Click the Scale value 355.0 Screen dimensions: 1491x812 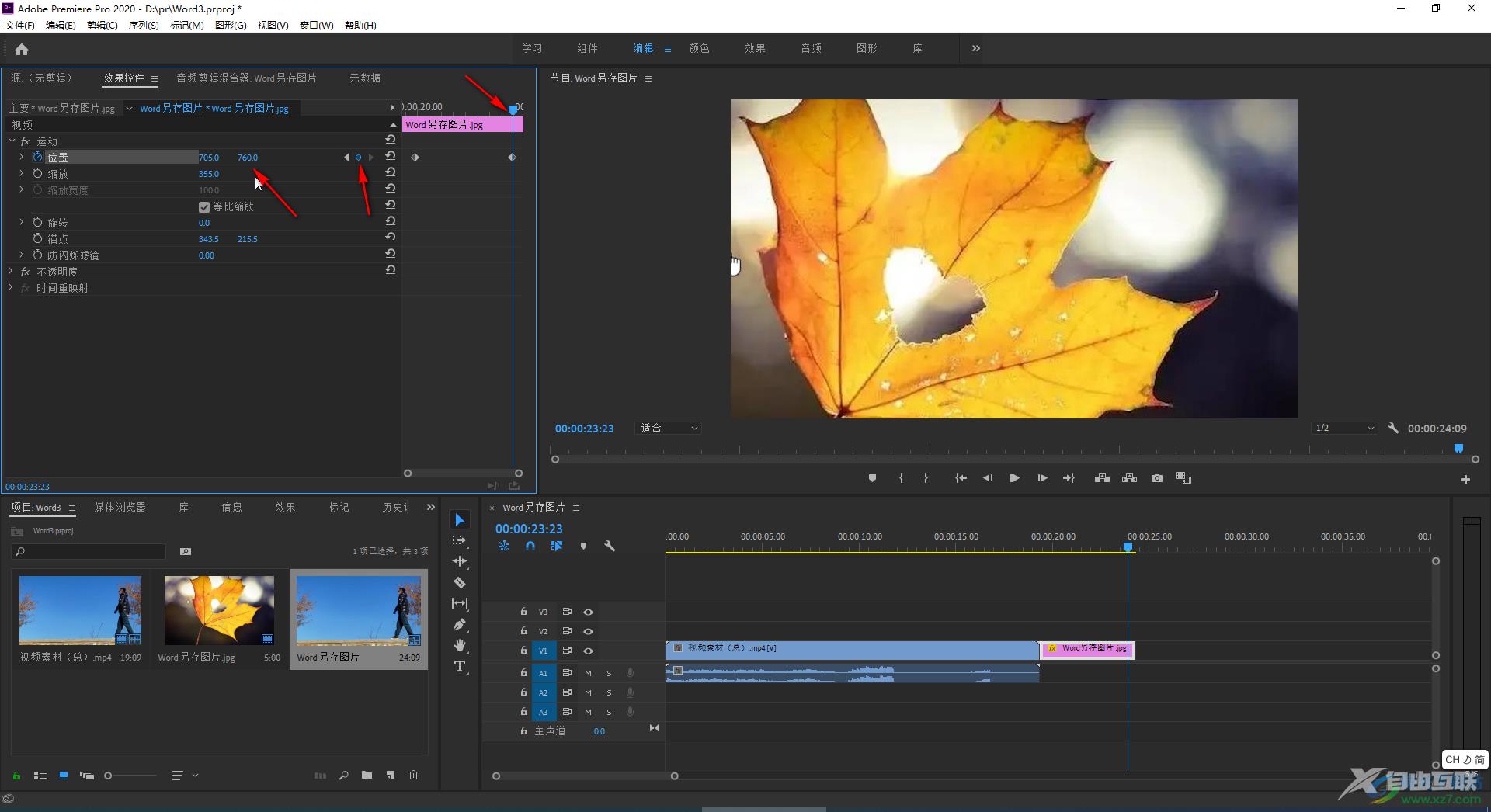pyautogui.click(x=209, y=174)
